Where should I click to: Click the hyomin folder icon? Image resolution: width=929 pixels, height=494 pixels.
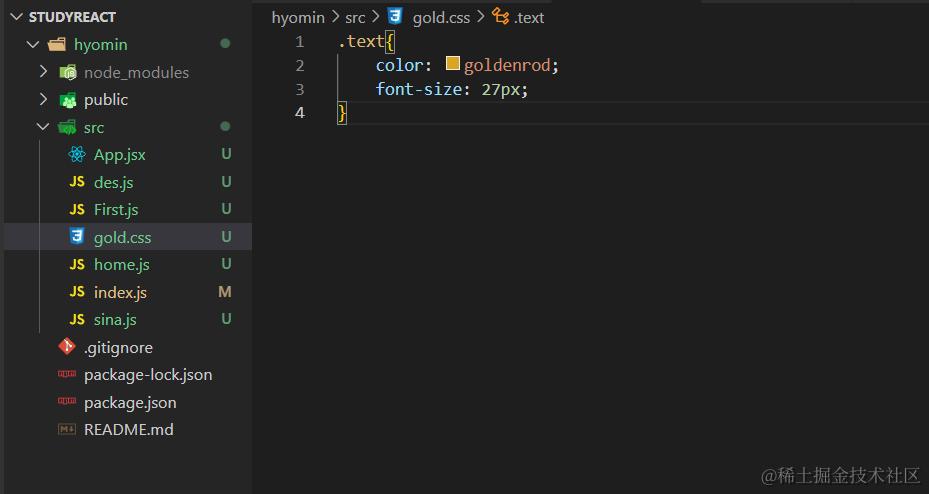57,44
